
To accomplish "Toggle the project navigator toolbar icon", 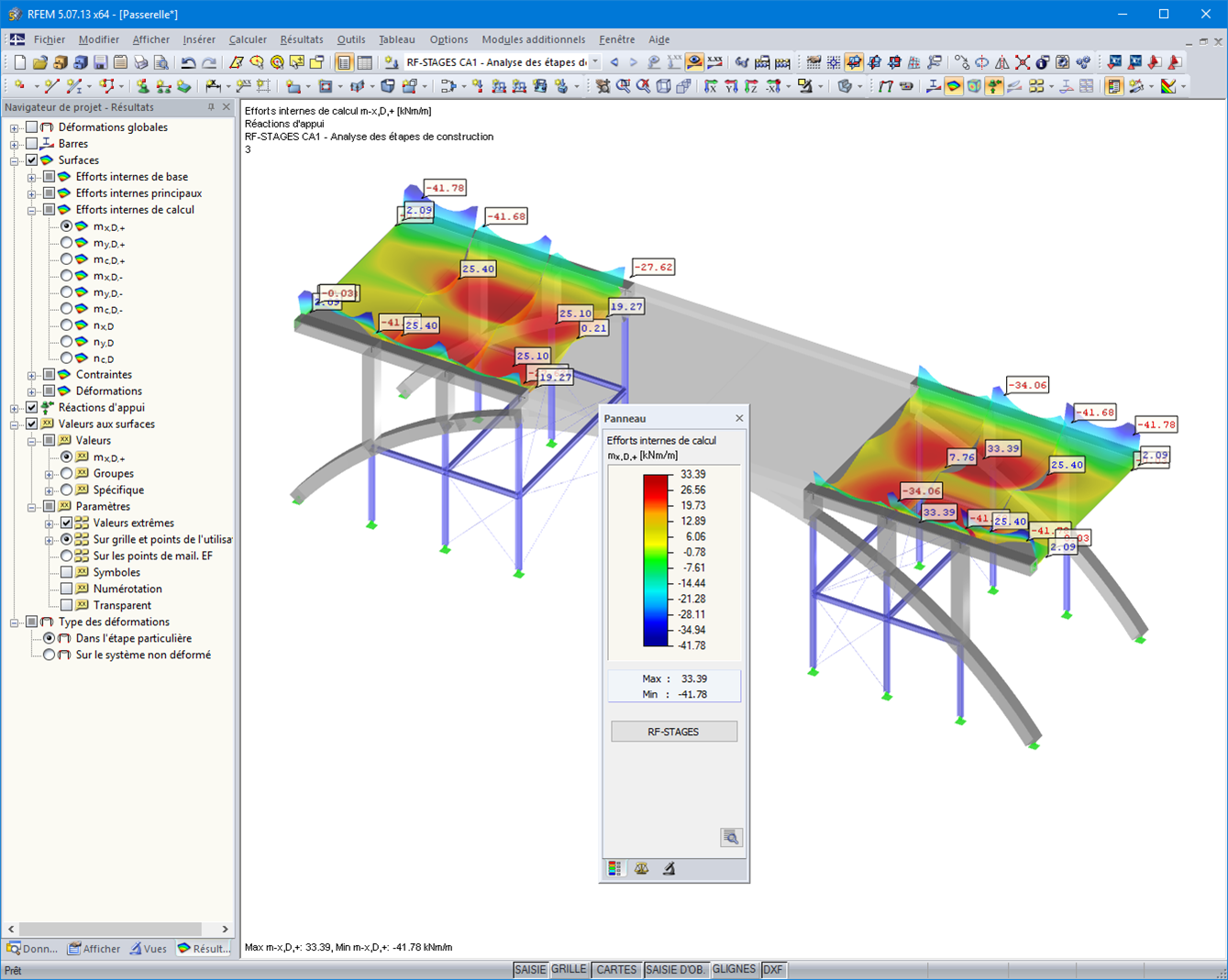I will [344, 62].
